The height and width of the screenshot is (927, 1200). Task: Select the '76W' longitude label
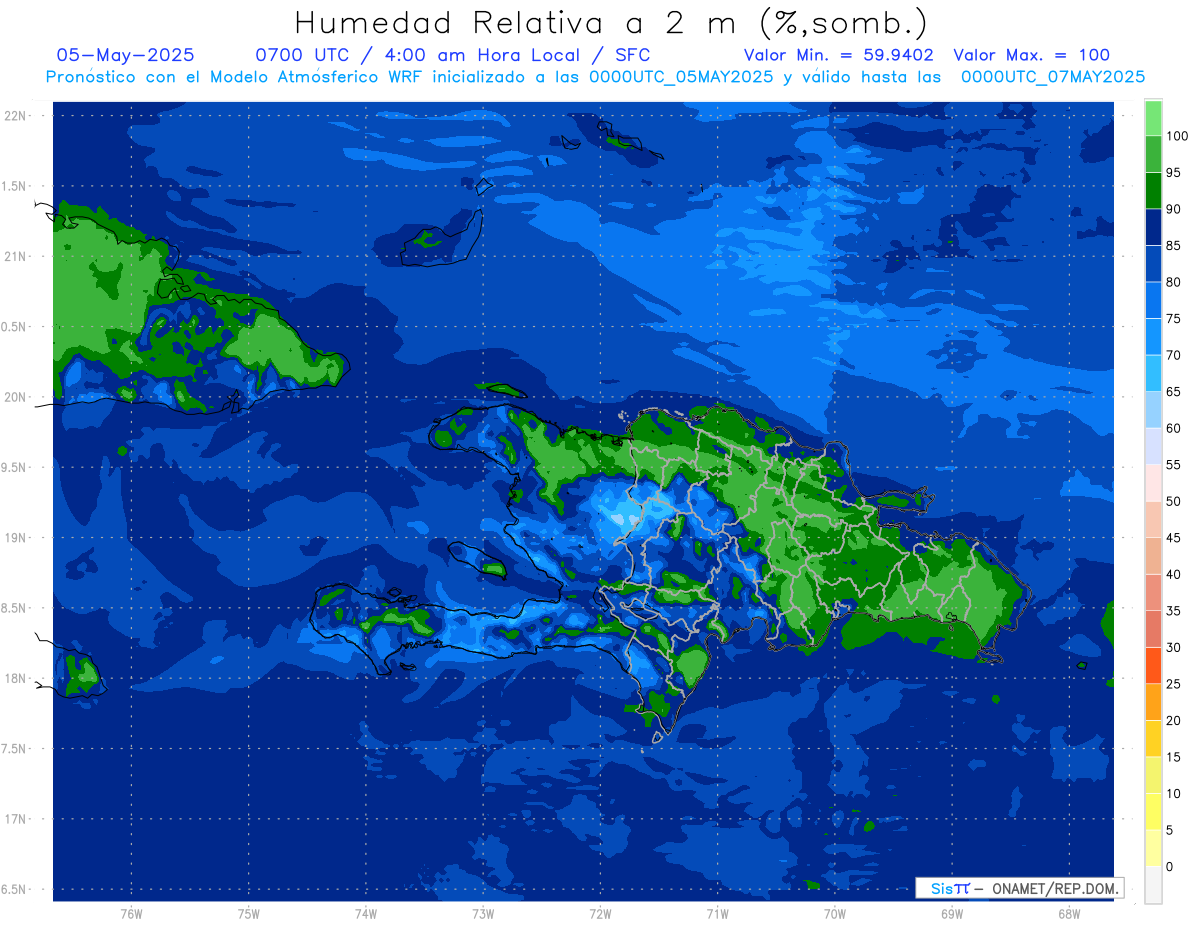(x=131, y=914)
